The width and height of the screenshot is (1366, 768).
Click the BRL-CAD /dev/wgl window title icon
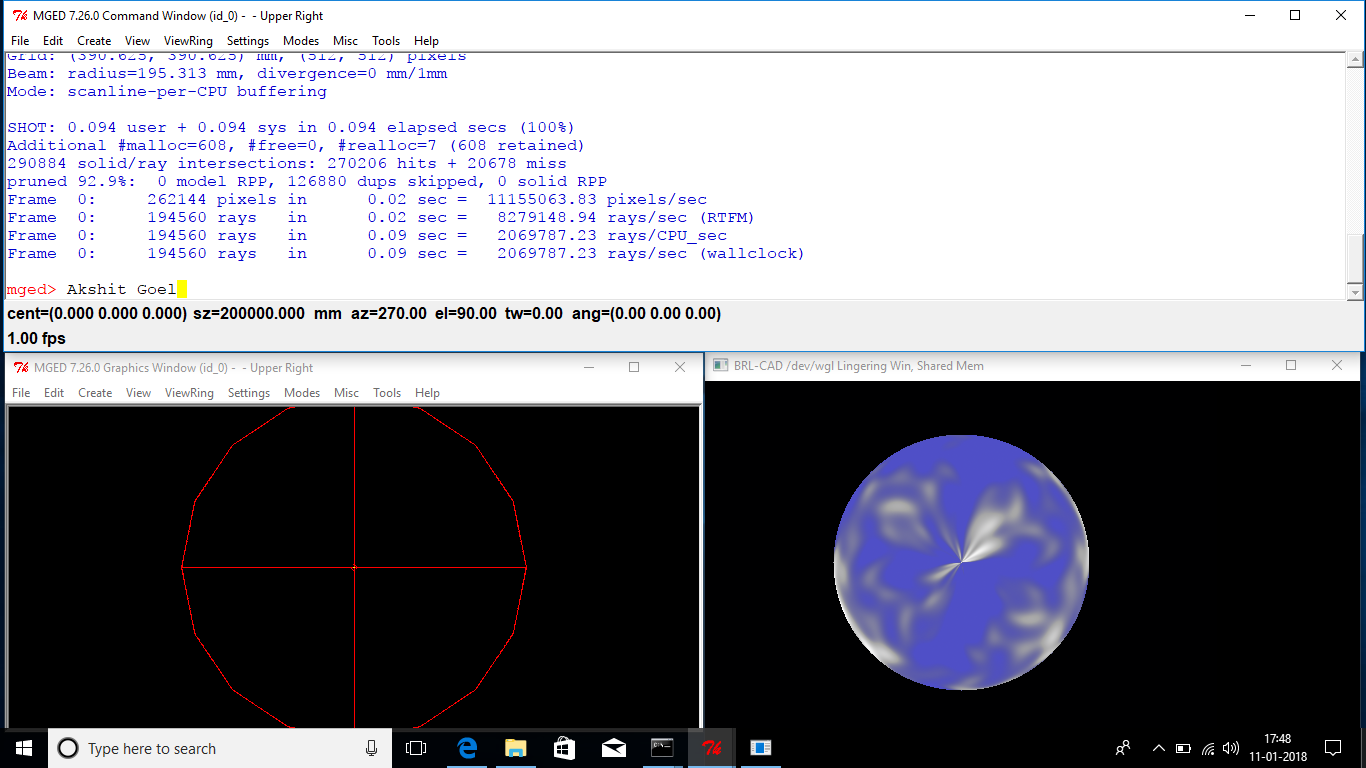click(x=720, y=366)
